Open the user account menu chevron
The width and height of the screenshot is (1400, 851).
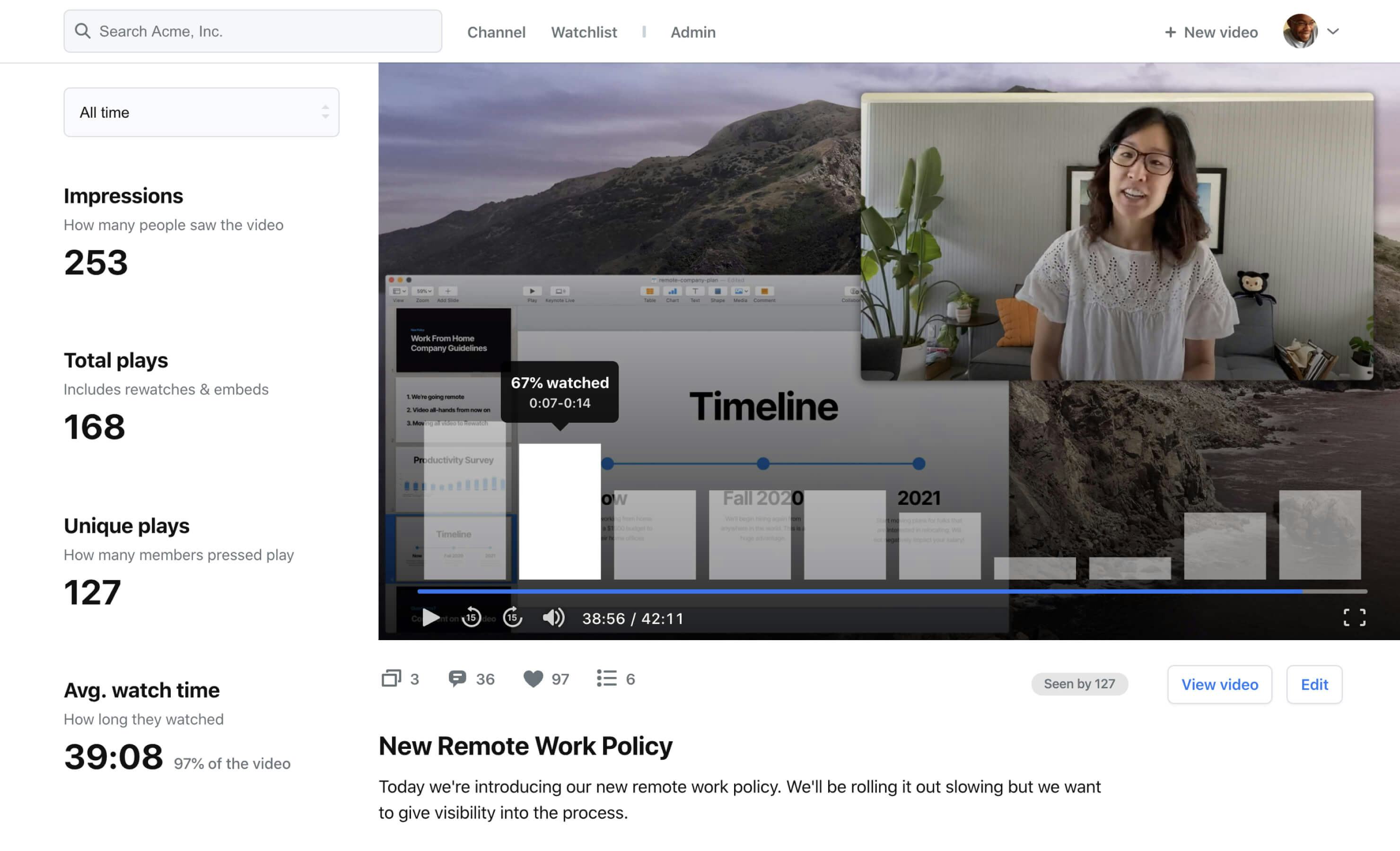tap(1333, 31)
